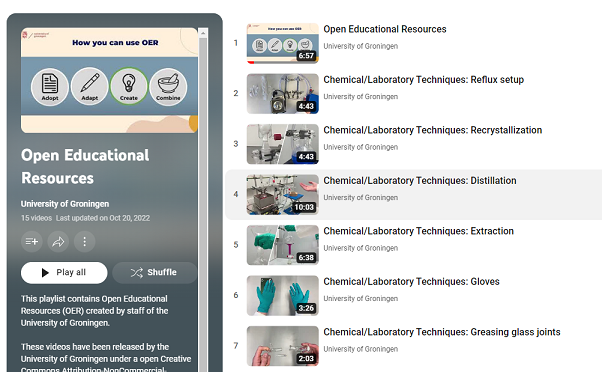Viewport: 602px width, 372px height.
Task: Click University of Groningen under Gloves
Action: tap(361, 299)
